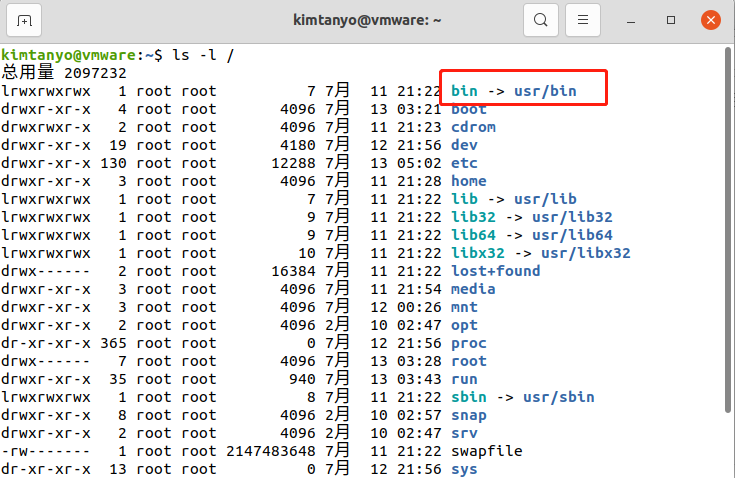Screen dimensions: 735x478
Task: Click the directory name cdrom
Action: [473, 127]
